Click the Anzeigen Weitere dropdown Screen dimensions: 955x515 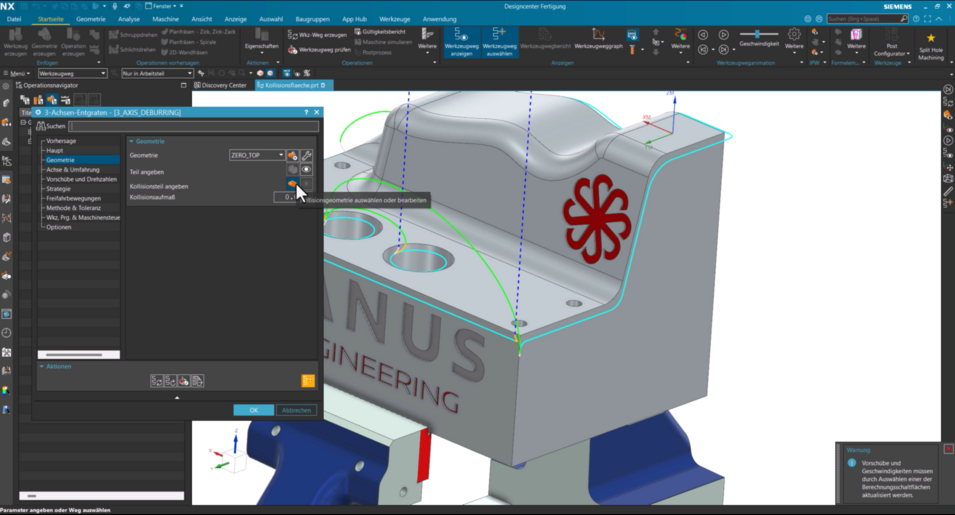tap(680, 41)
